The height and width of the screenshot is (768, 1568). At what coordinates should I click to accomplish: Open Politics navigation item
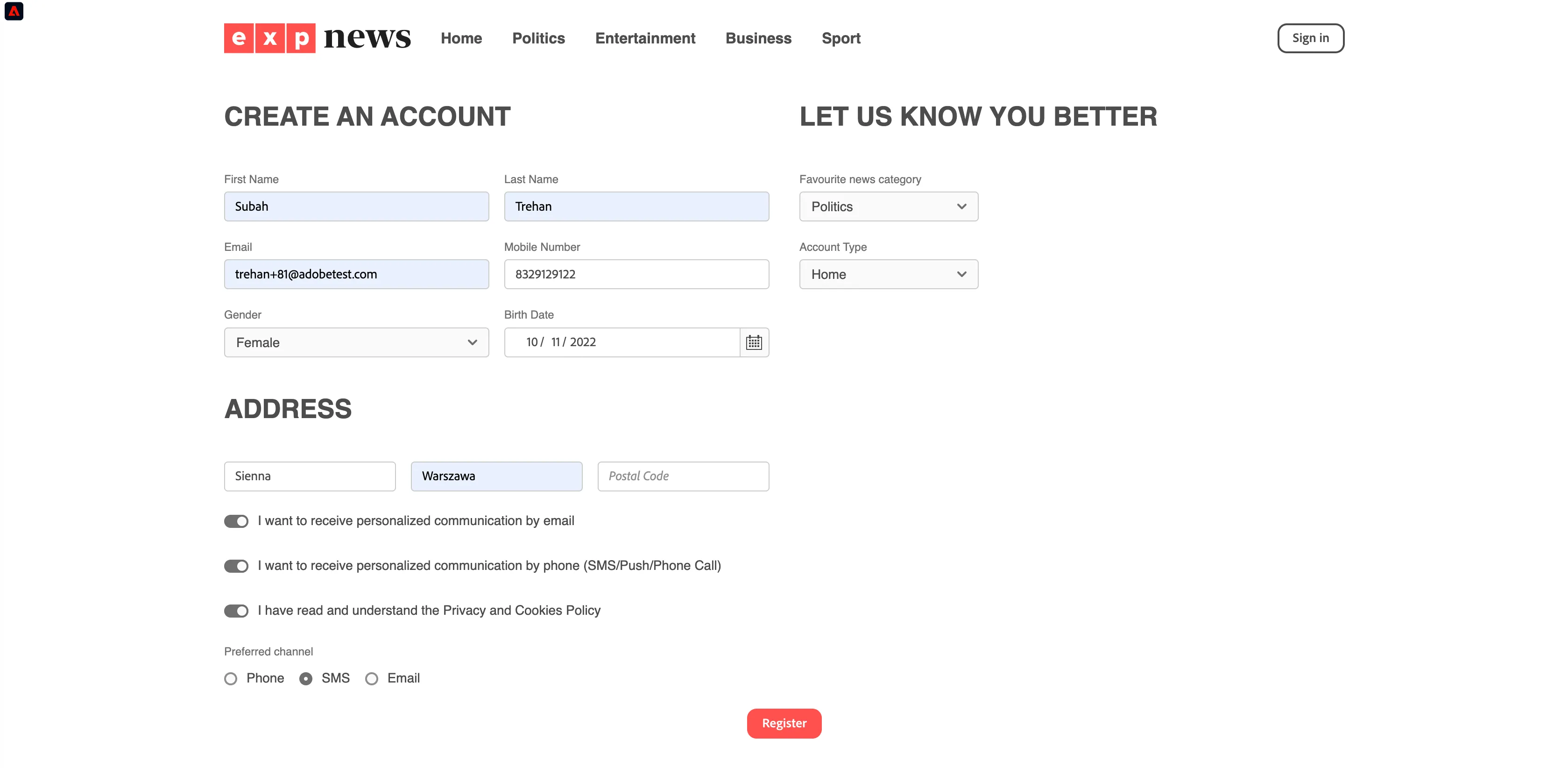pyautogui.click(x=539, y=38)
